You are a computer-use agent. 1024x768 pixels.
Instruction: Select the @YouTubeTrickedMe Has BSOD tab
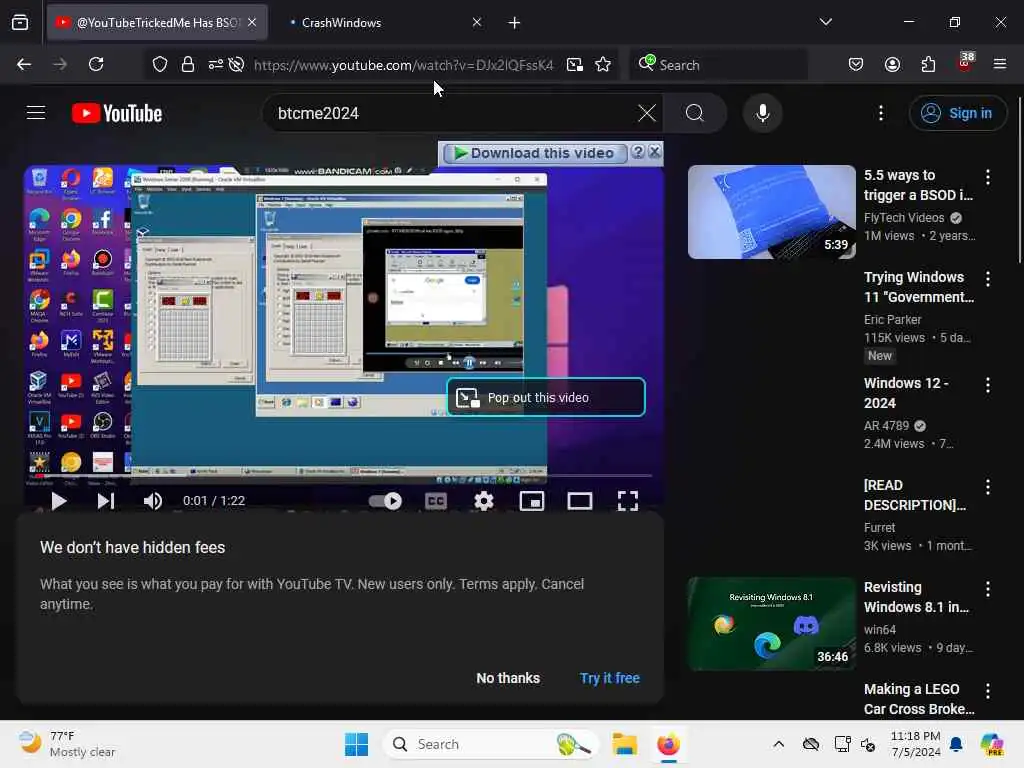[x=157, y=22]
